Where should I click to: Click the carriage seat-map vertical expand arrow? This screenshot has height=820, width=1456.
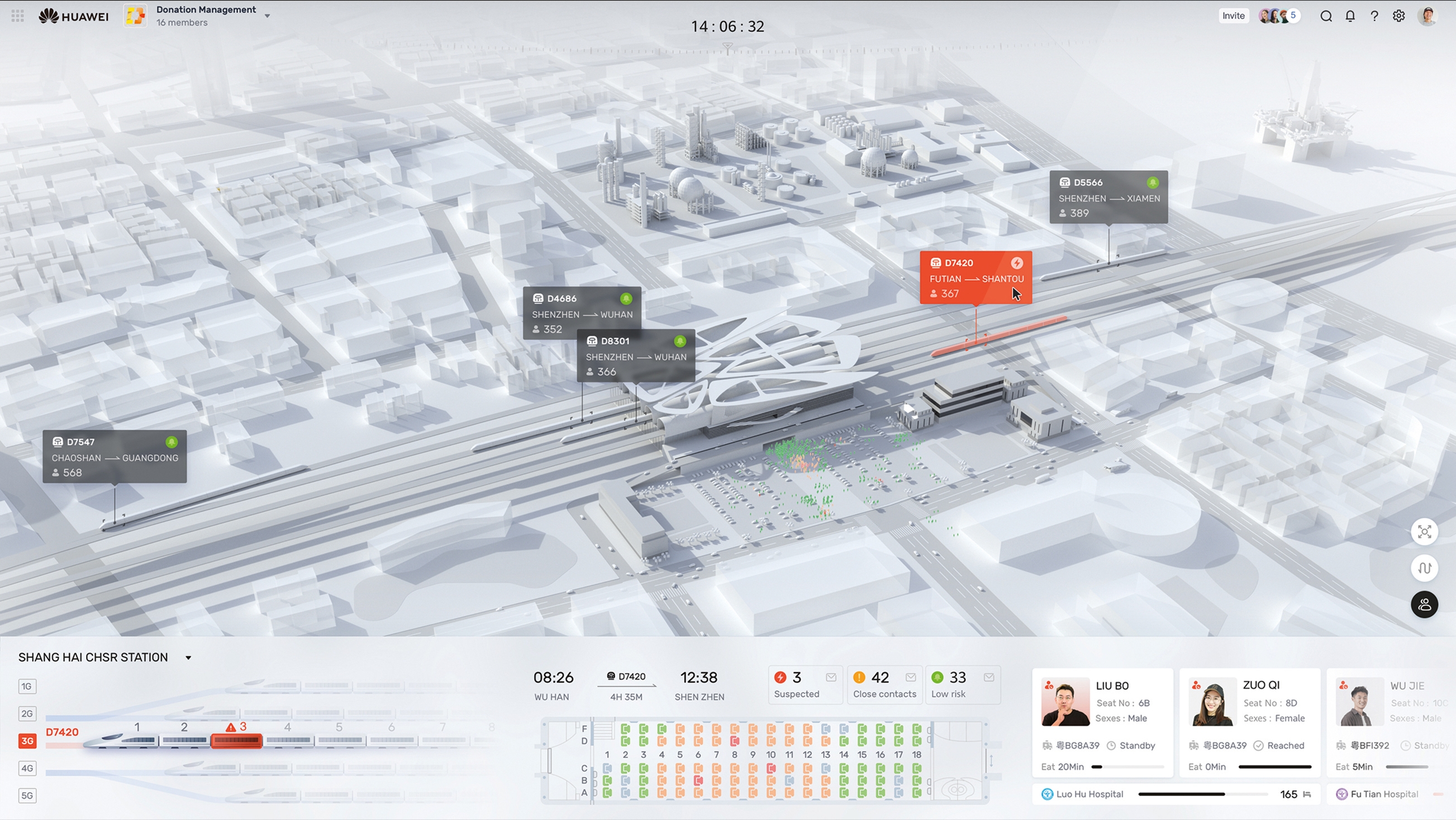(991, 761)
